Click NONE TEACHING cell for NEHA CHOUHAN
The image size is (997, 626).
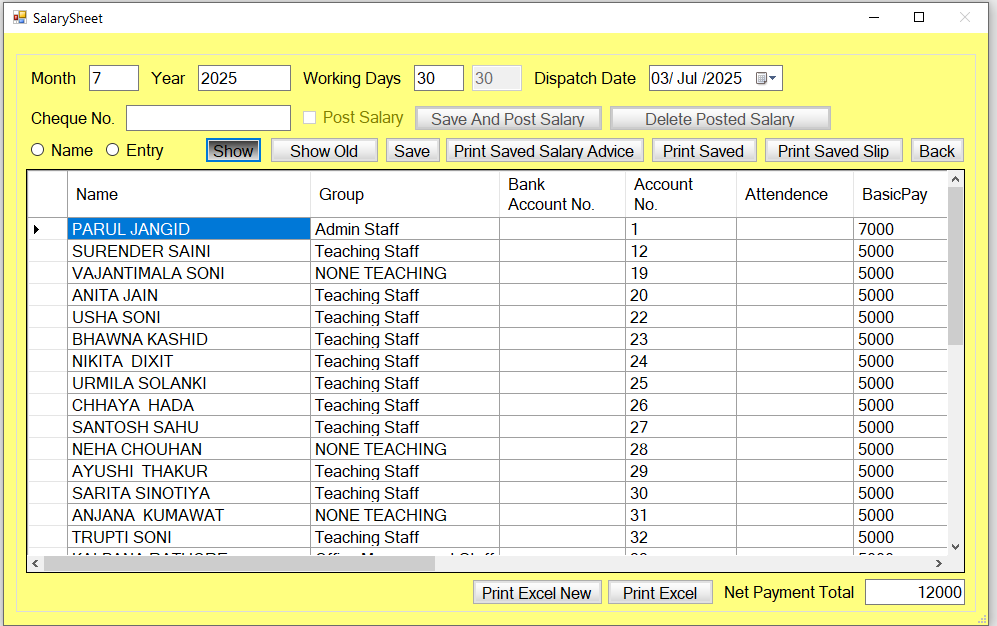[x=405, y=449]
